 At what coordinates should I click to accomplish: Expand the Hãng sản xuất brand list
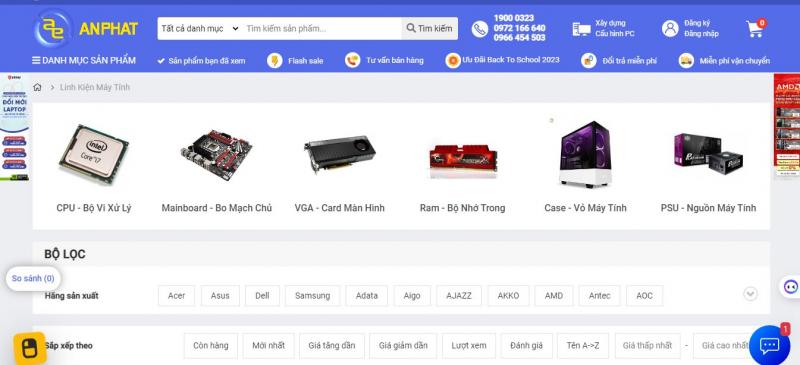(750, 294)
